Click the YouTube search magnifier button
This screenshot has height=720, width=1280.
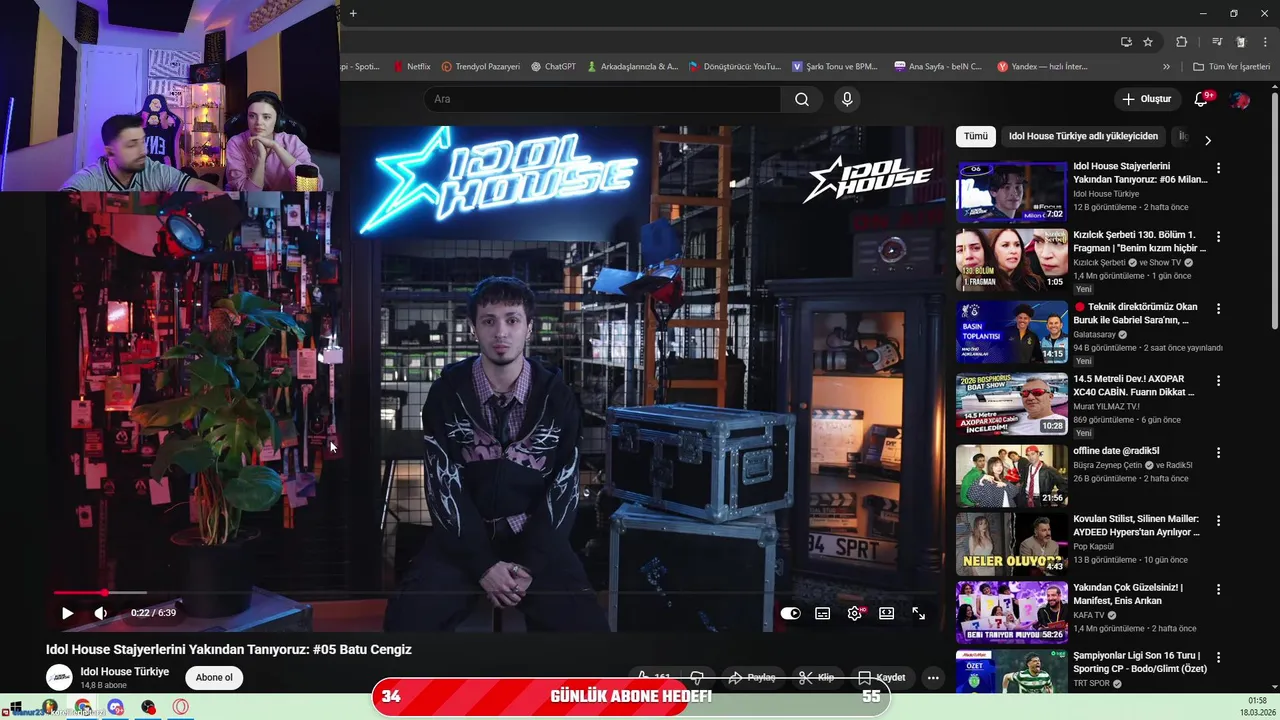coord(802,99)
